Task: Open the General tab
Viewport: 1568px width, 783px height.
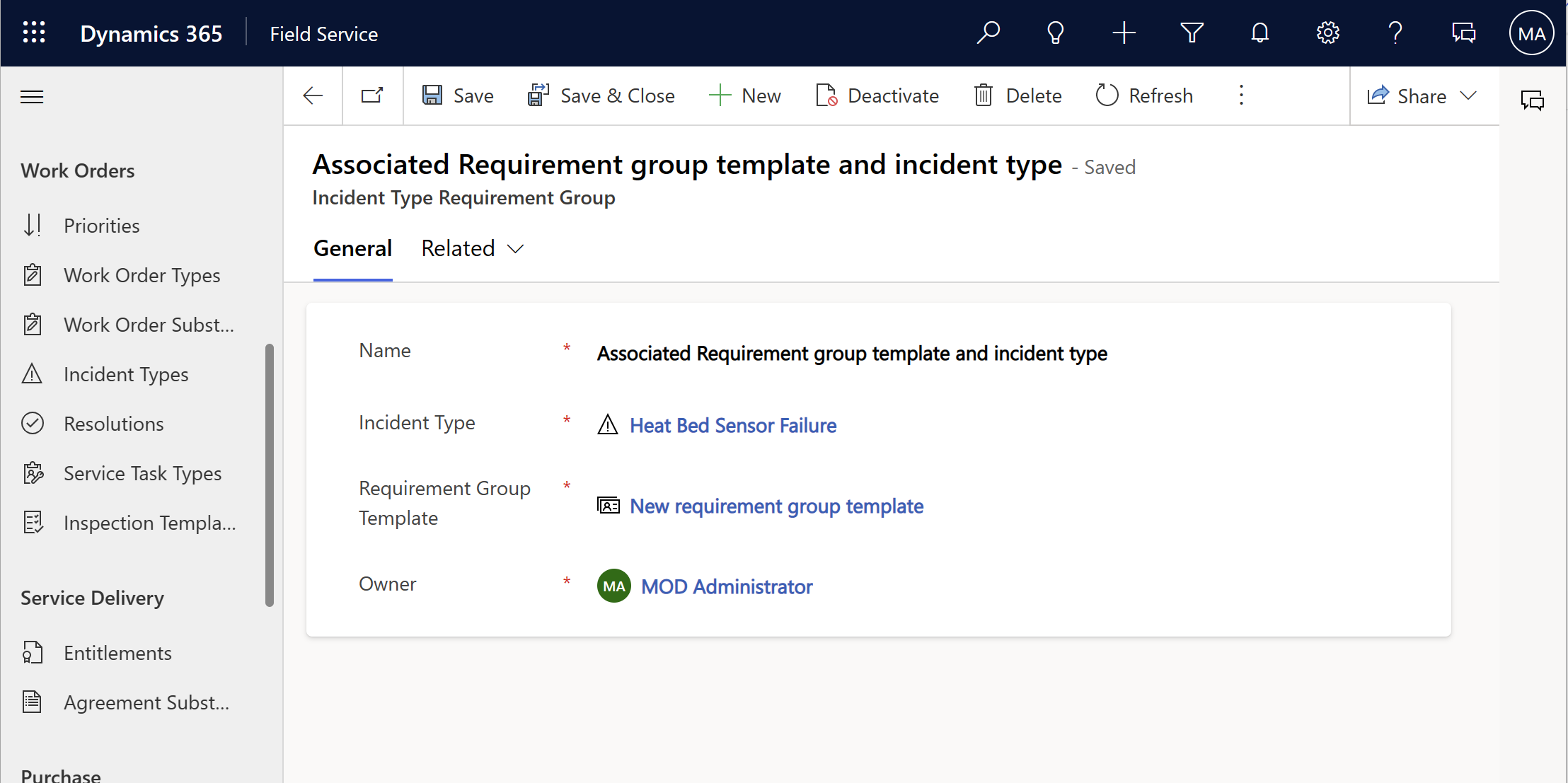Action: pos(353,248)
